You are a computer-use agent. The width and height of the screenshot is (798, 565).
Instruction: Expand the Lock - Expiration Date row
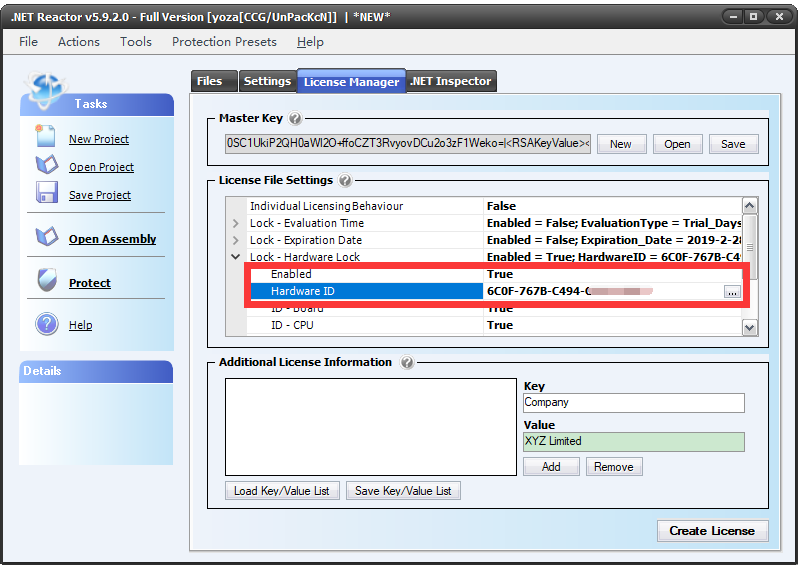click(235, 240)
